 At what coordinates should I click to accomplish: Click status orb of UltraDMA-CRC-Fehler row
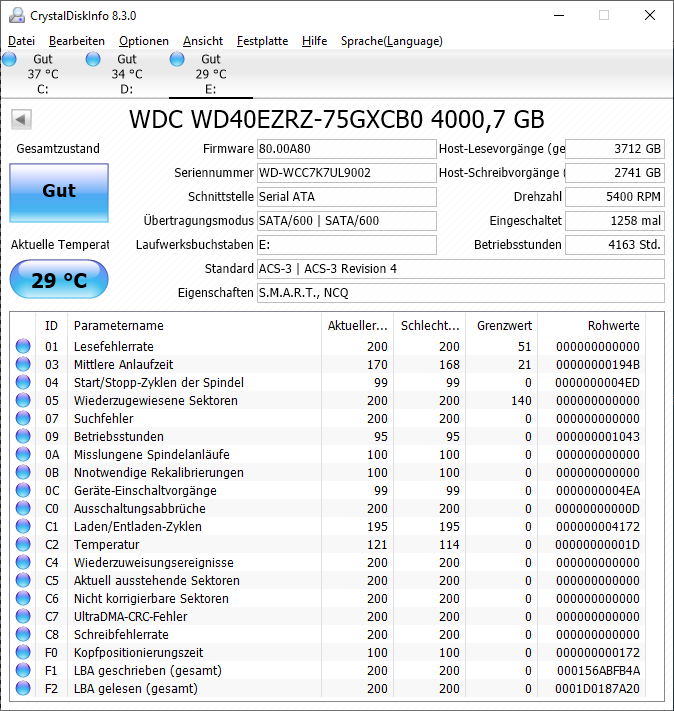pyautogui.click(x=23, y=616)
